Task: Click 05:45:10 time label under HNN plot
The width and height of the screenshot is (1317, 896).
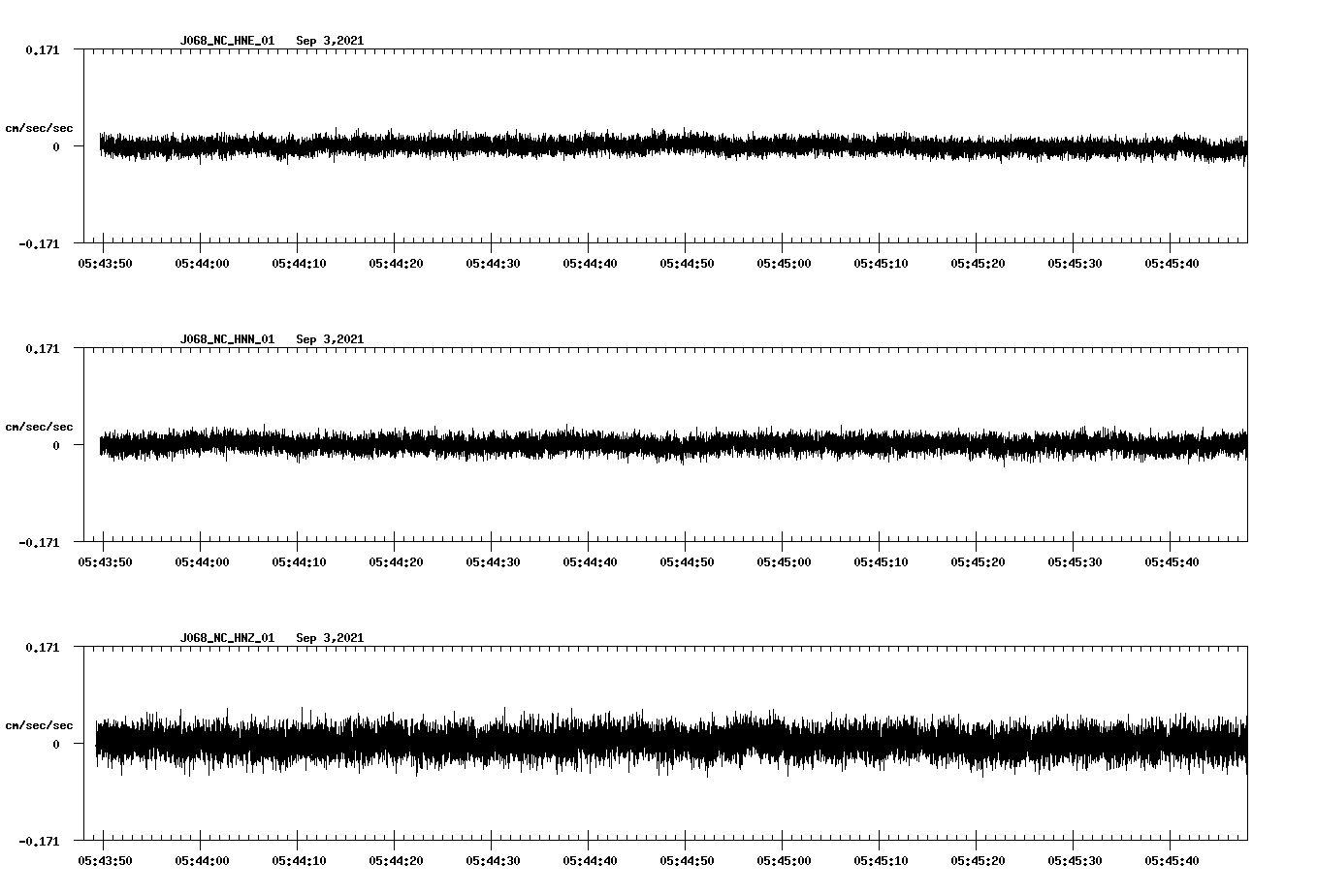Action: [x=881, y=562]
